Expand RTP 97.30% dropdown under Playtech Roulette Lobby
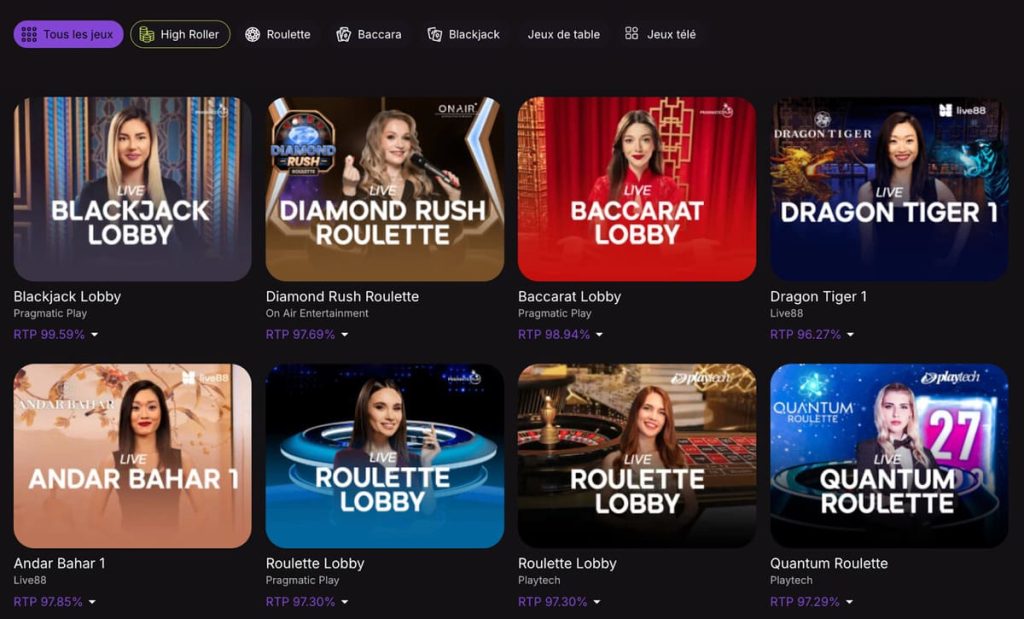The image size is (1024, 619). (x=597, y=602)
